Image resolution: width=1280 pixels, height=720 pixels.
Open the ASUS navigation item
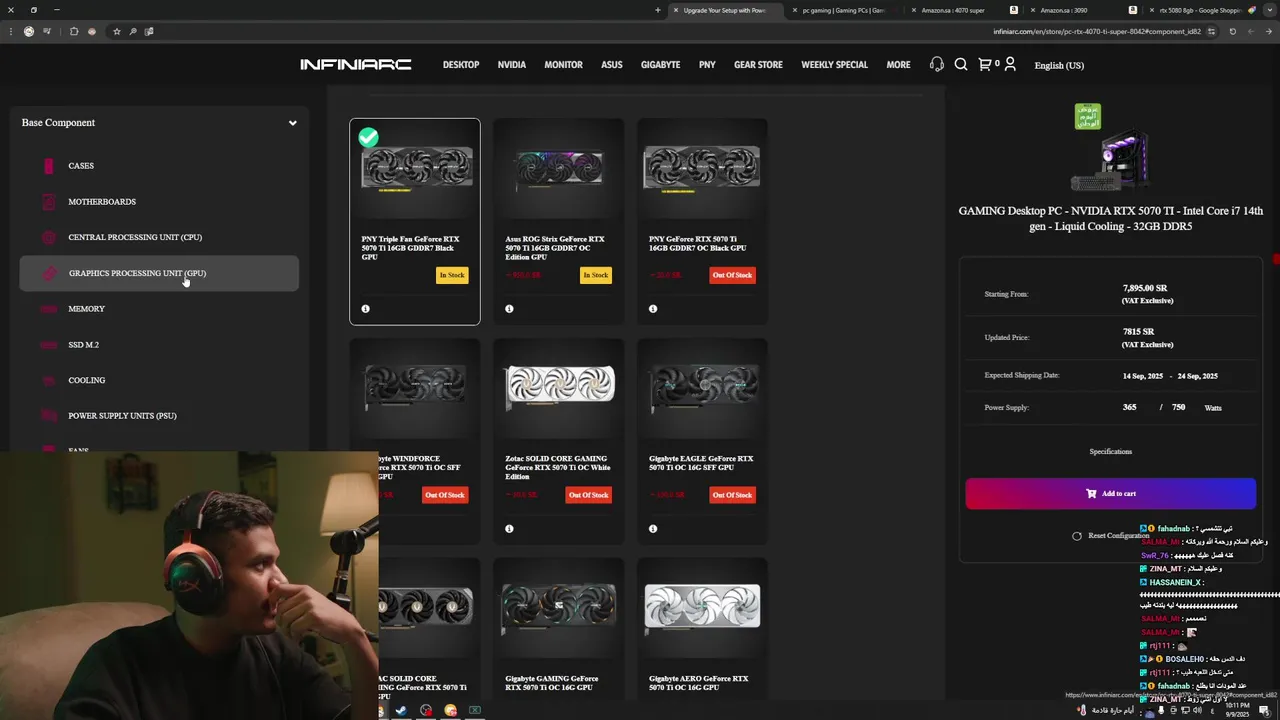(611, 65)
